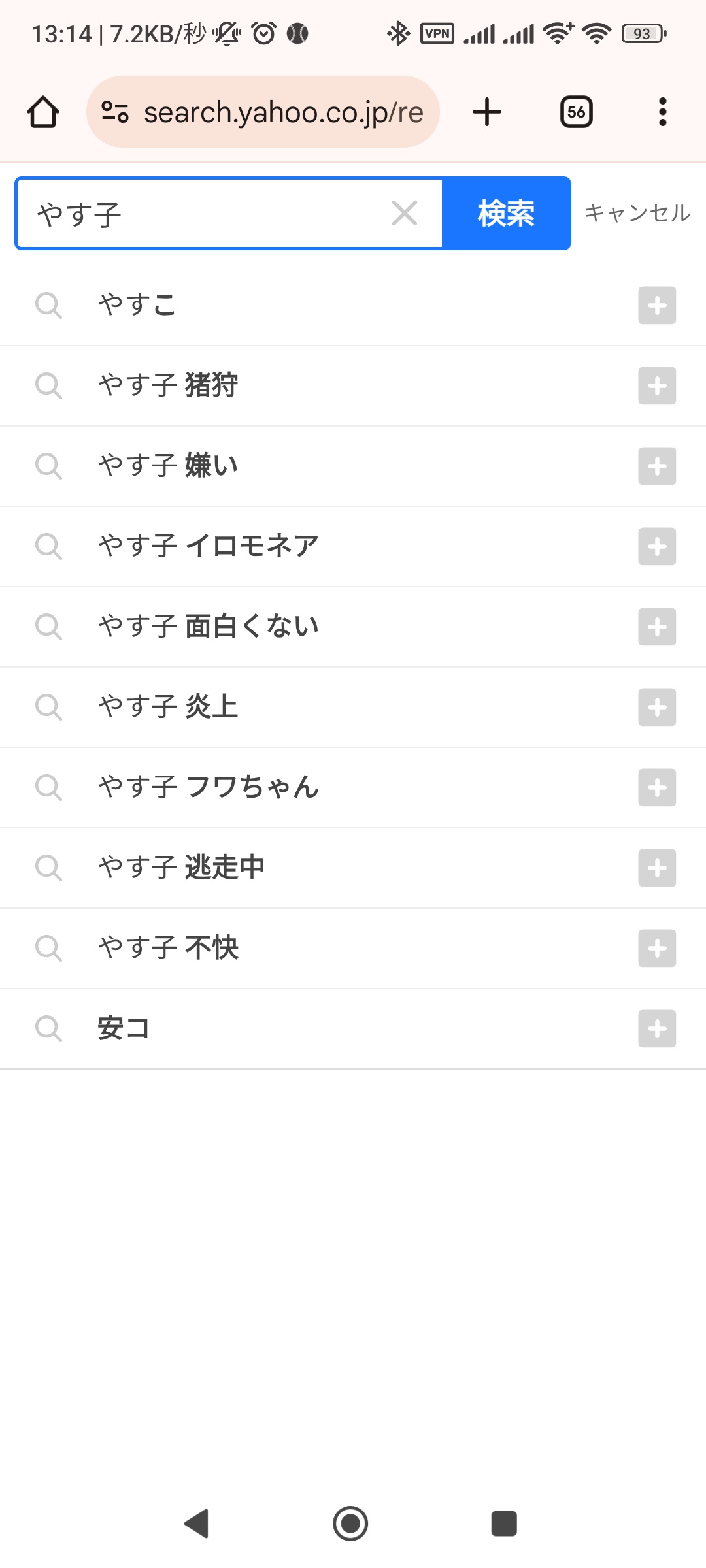Open a new tab with plus icon

pyautogui.click(x=487, y=112)
